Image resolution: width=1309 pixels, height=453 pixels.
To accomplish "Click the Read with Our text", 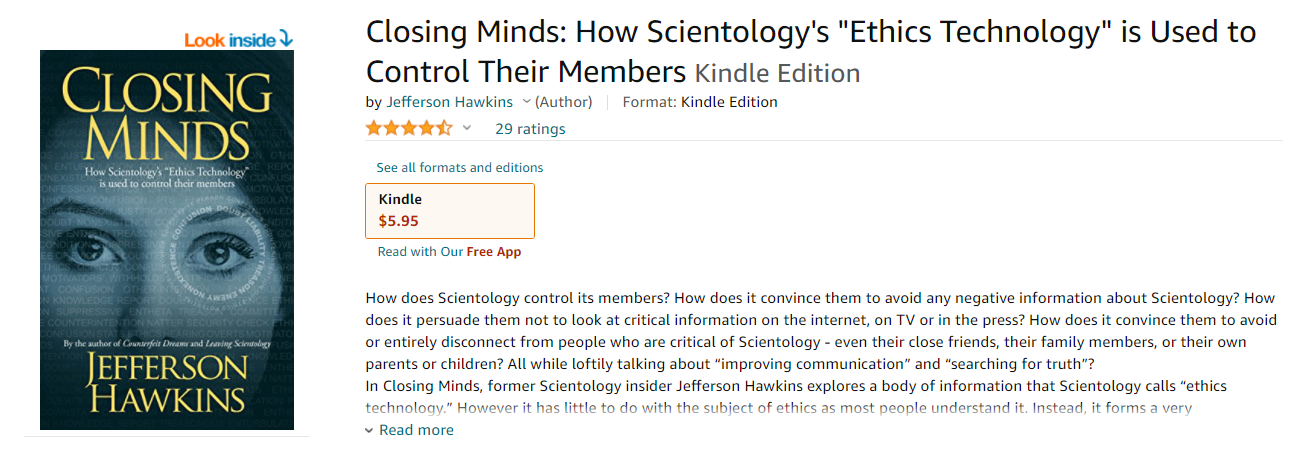I will coord(420,252).
